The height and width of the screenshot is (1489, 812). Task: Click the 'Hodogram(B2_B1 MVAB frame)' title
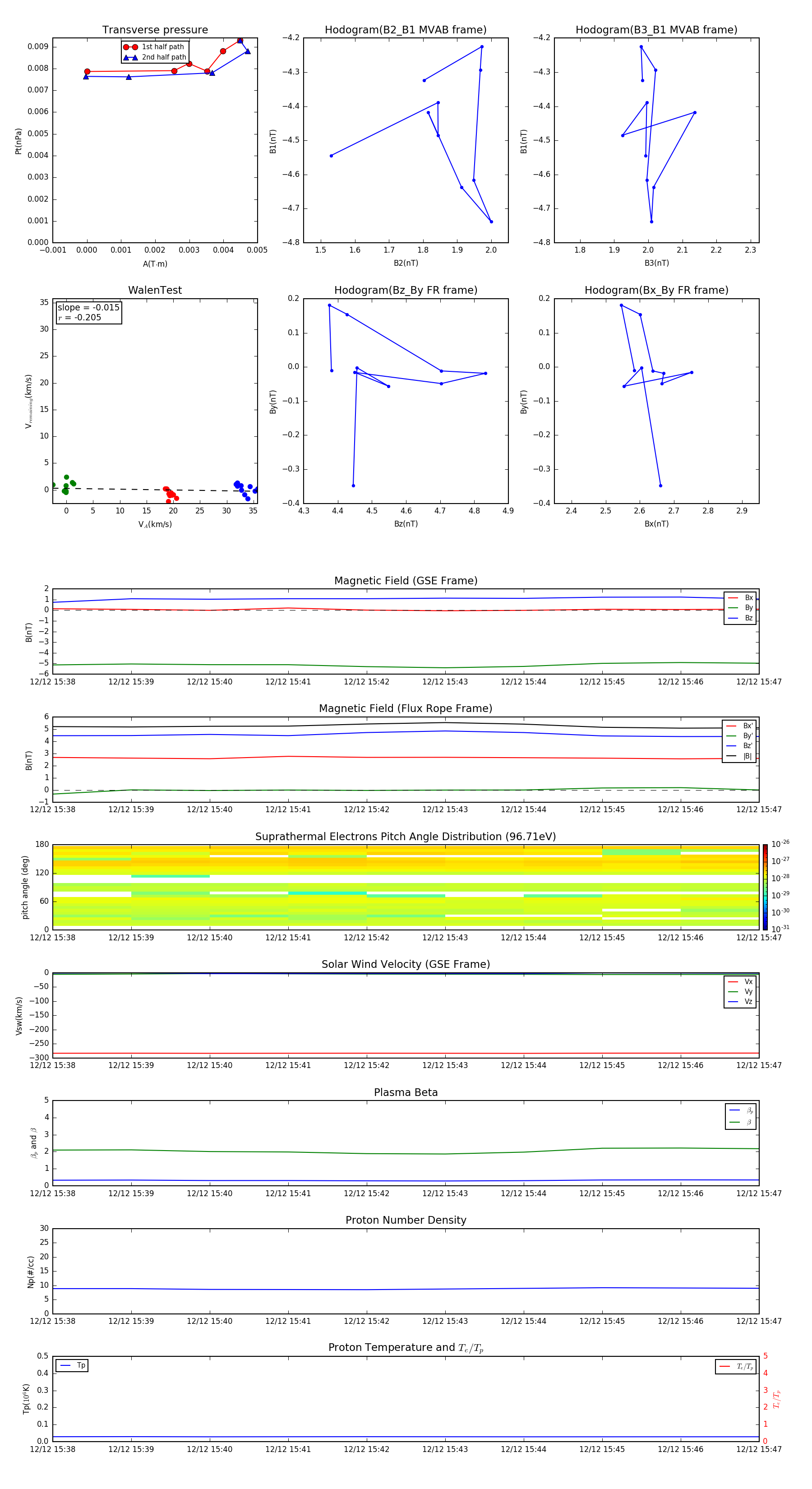pos(406,30)
